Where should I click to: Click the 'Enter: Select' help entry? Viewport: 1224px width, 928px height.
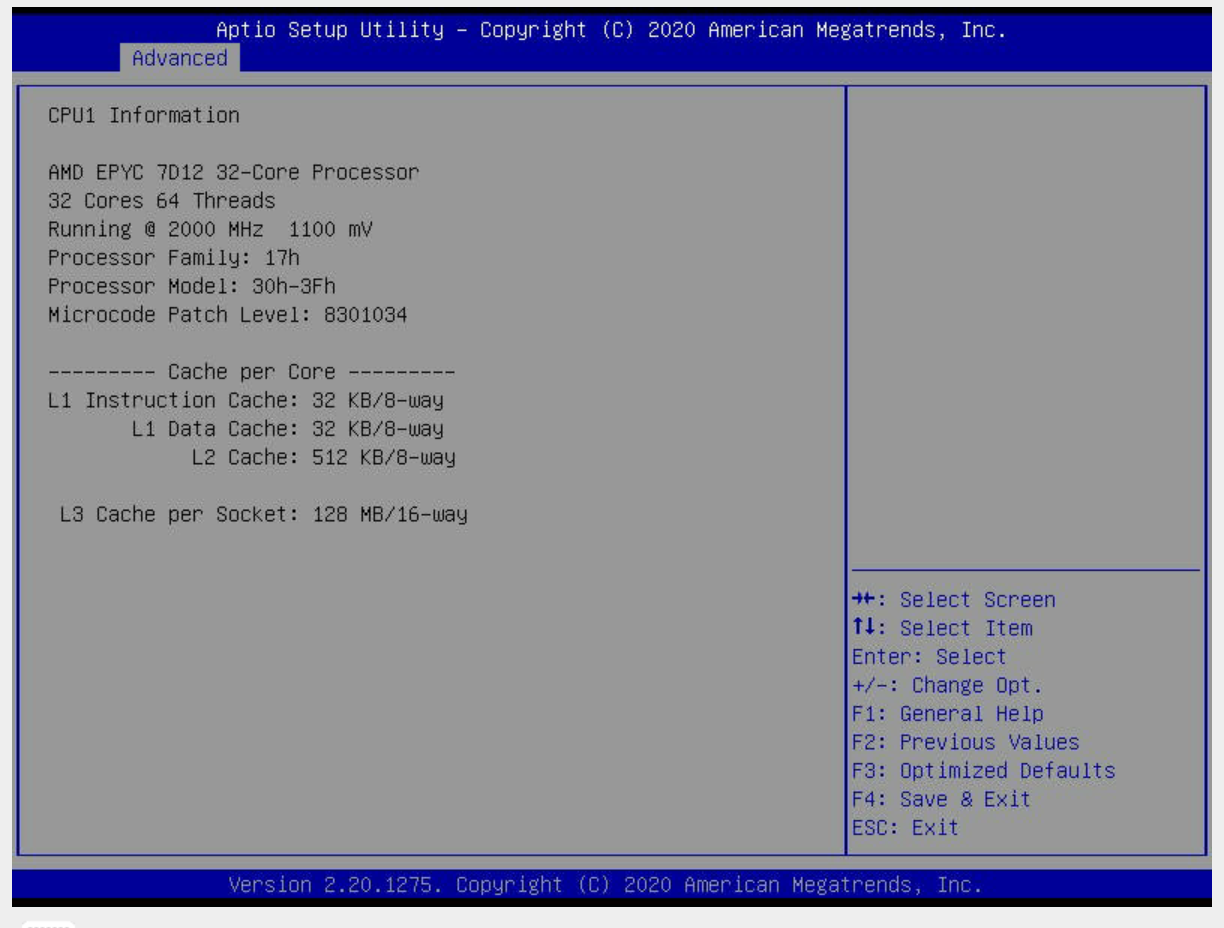(x=929, y=657)
